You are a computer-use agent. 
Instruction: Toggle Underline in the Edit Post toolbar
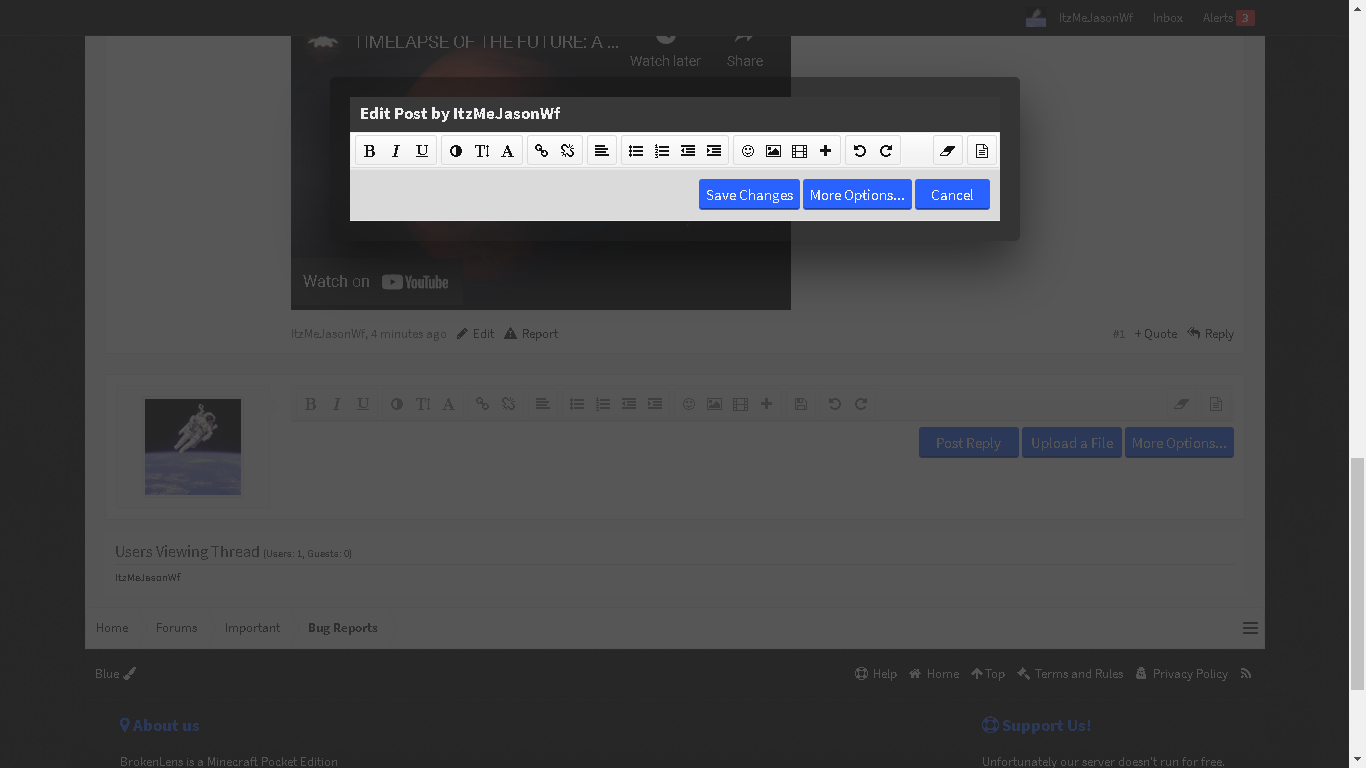click(422, 151)
